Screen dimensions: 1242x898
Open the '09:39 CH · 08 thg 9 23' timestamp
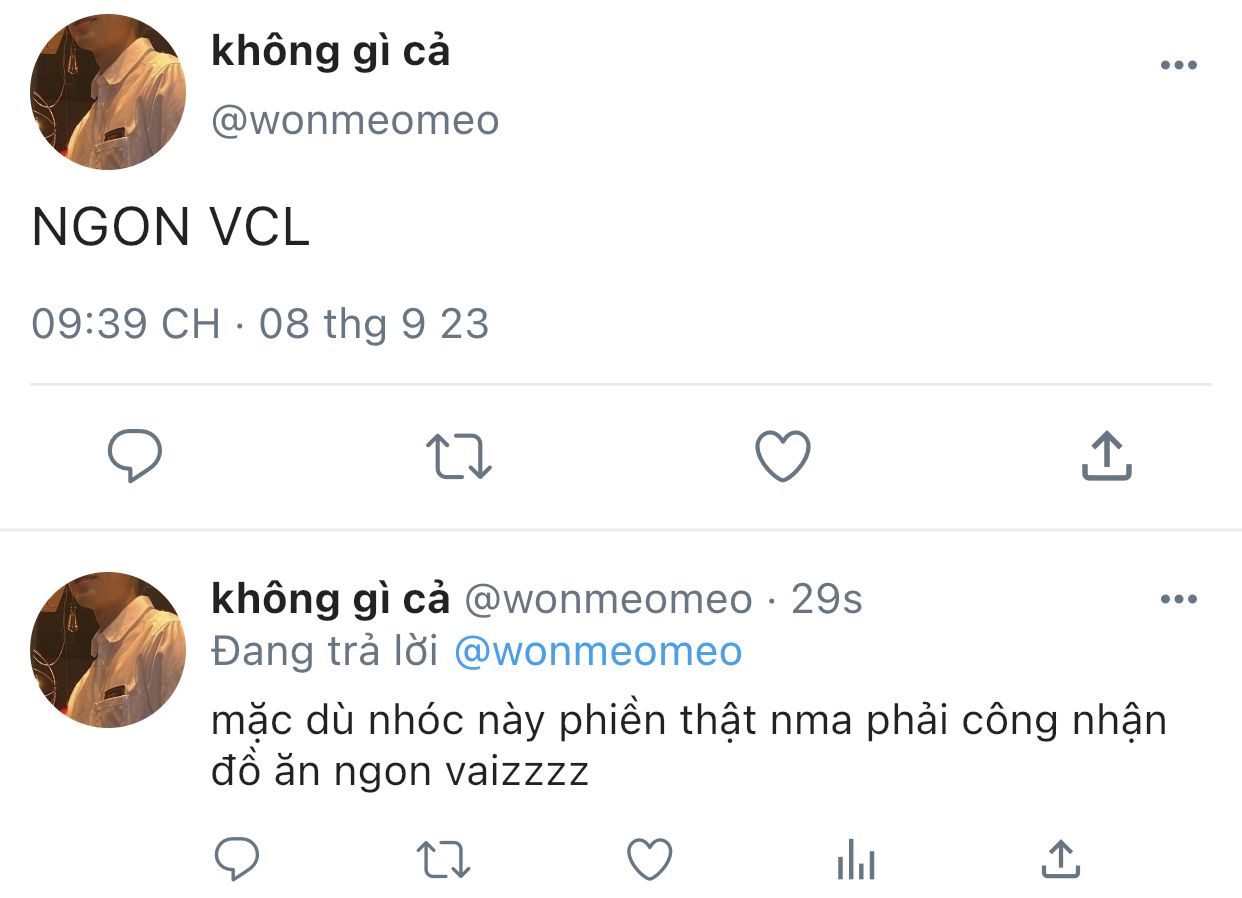point(260,324)
